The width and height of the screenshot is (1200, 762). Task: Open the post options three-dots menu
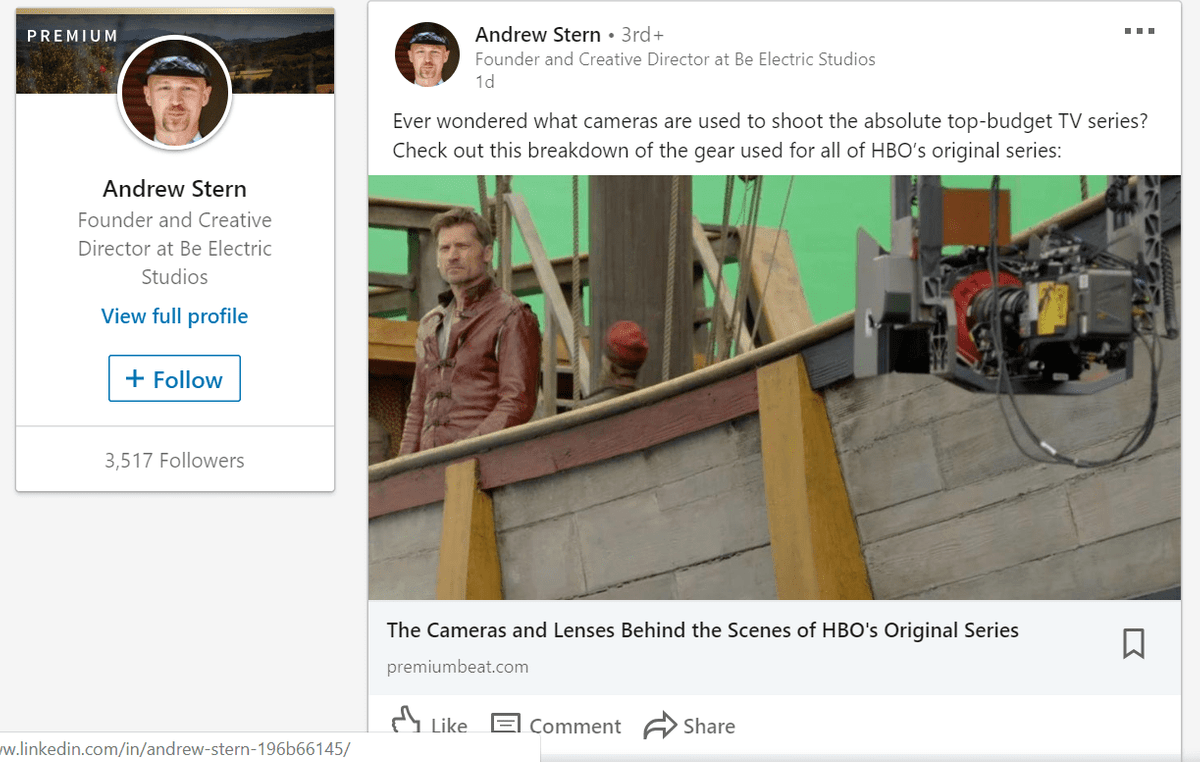click(1139, 32)
